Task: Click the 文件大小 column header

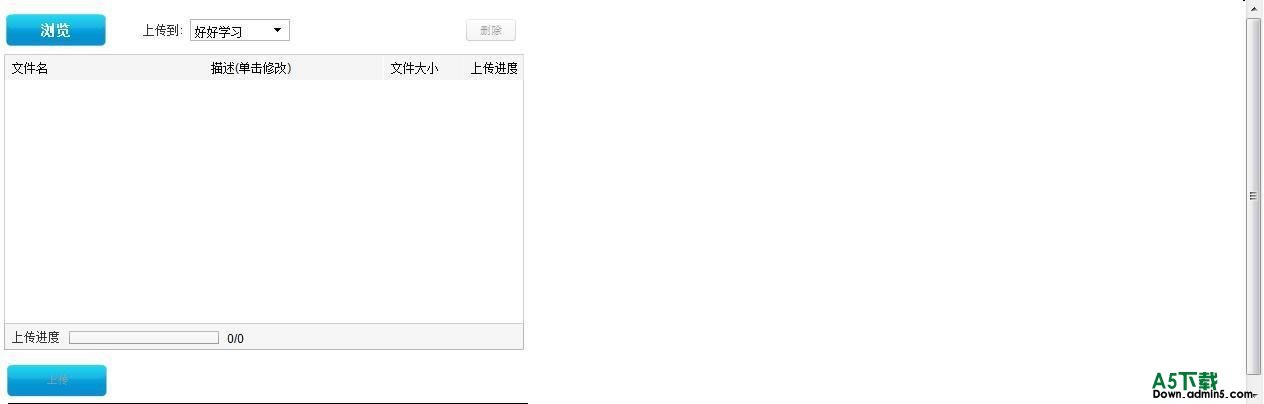Action: (x=414, y=68)
